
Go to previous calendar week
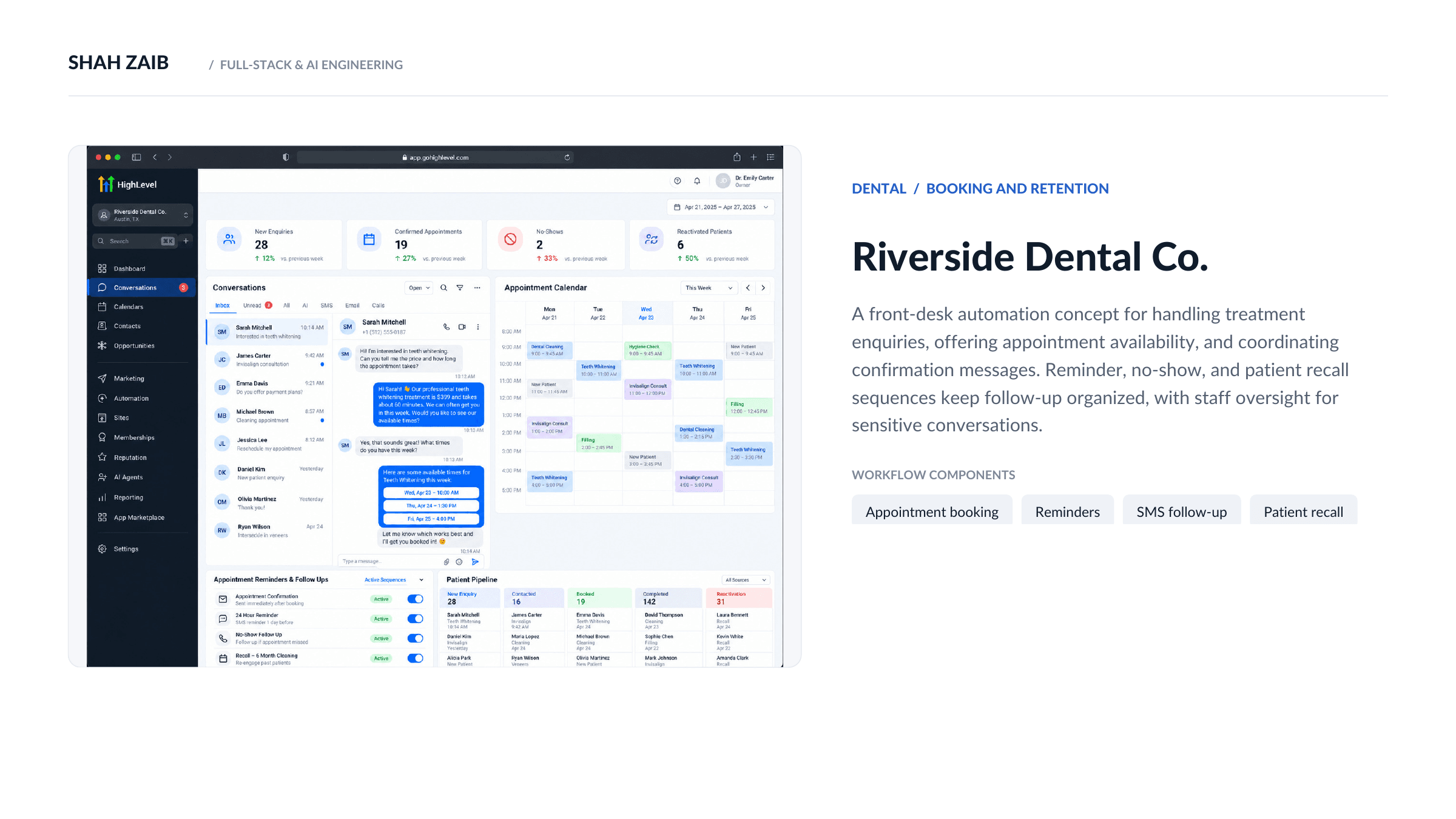pyautogui.click(x=748, y=288)
